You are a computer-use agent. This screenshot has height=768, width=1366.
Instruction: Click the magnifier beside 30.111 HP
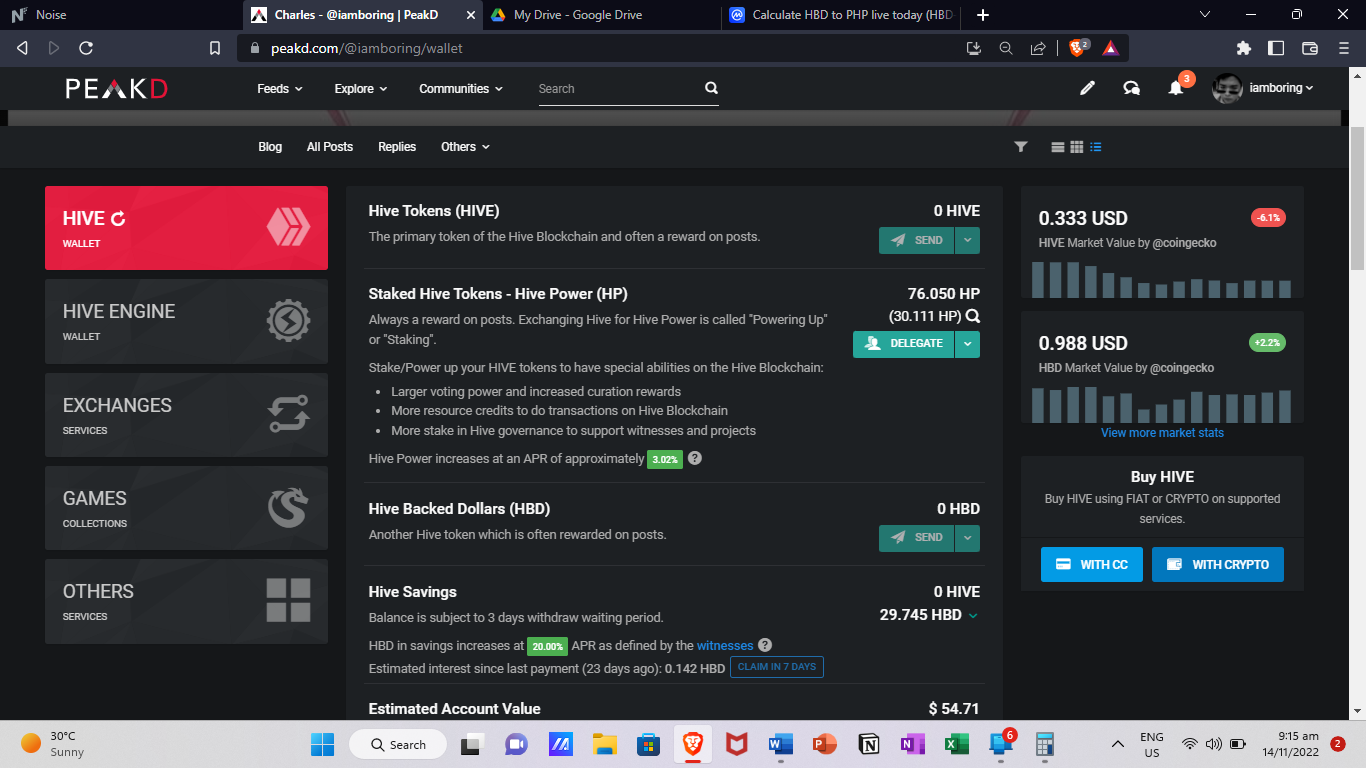tap(972, 316)
